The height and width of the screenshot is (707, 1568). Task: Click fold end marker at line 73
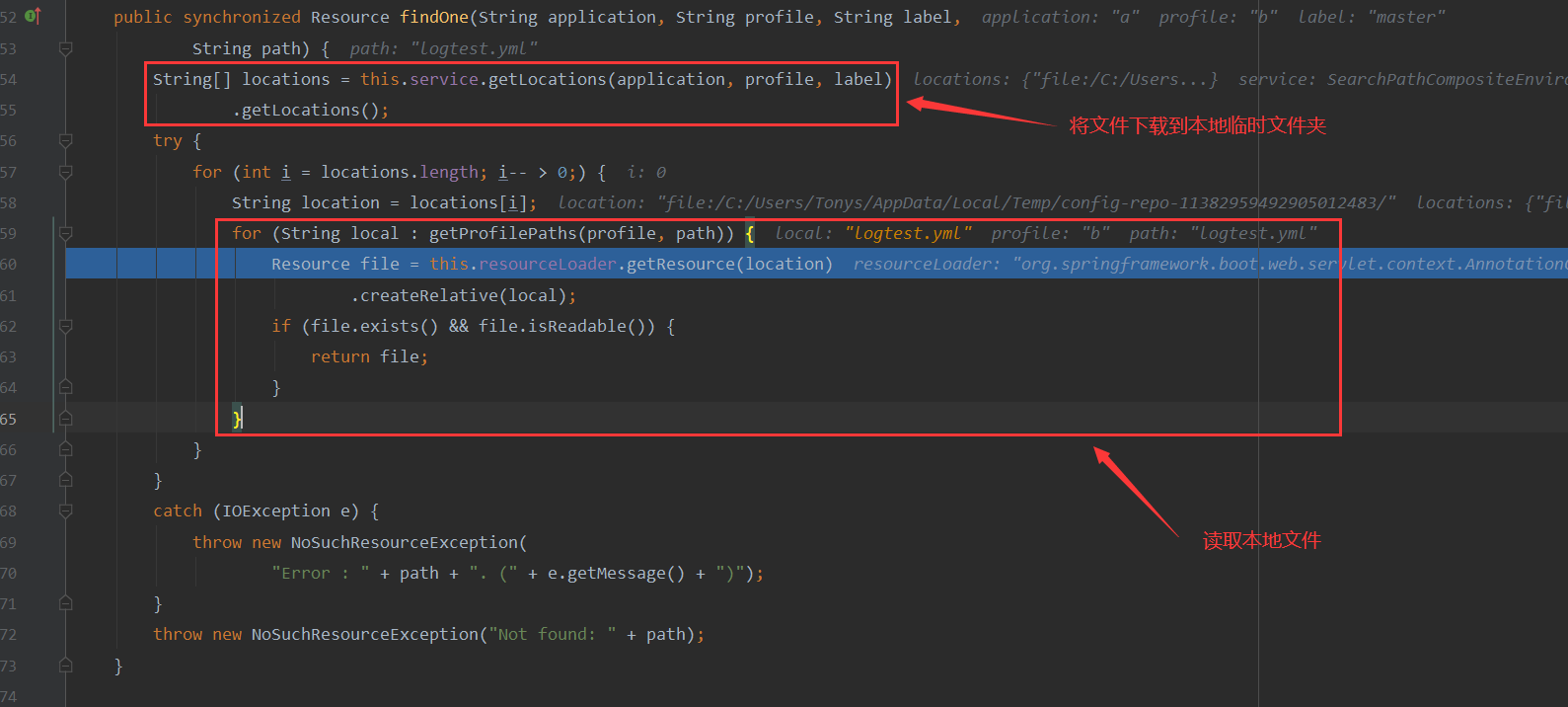coord(66,666)
